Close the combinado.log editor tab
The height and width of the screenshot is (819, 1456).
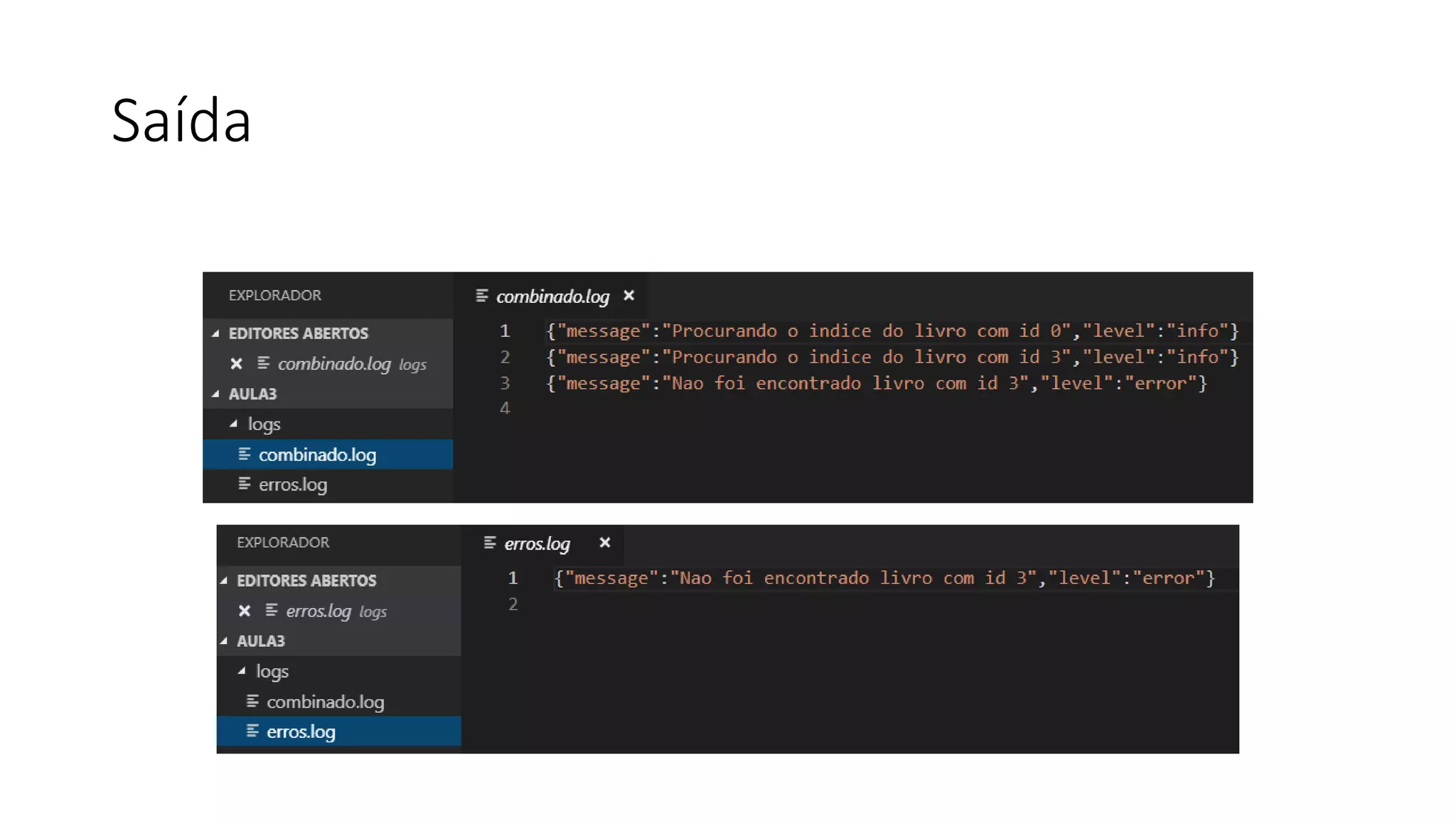pyautogui.click(x=628, y=296)
